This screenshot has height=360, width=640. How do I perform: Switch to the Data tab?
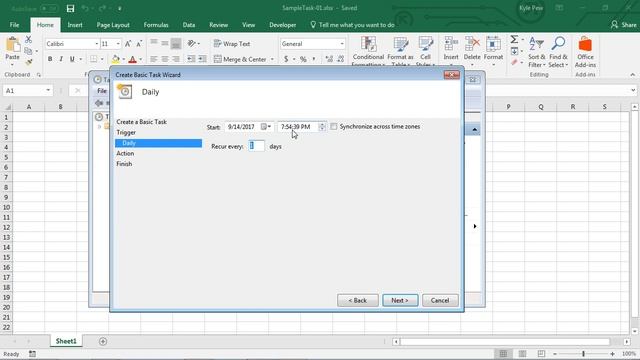189,25
